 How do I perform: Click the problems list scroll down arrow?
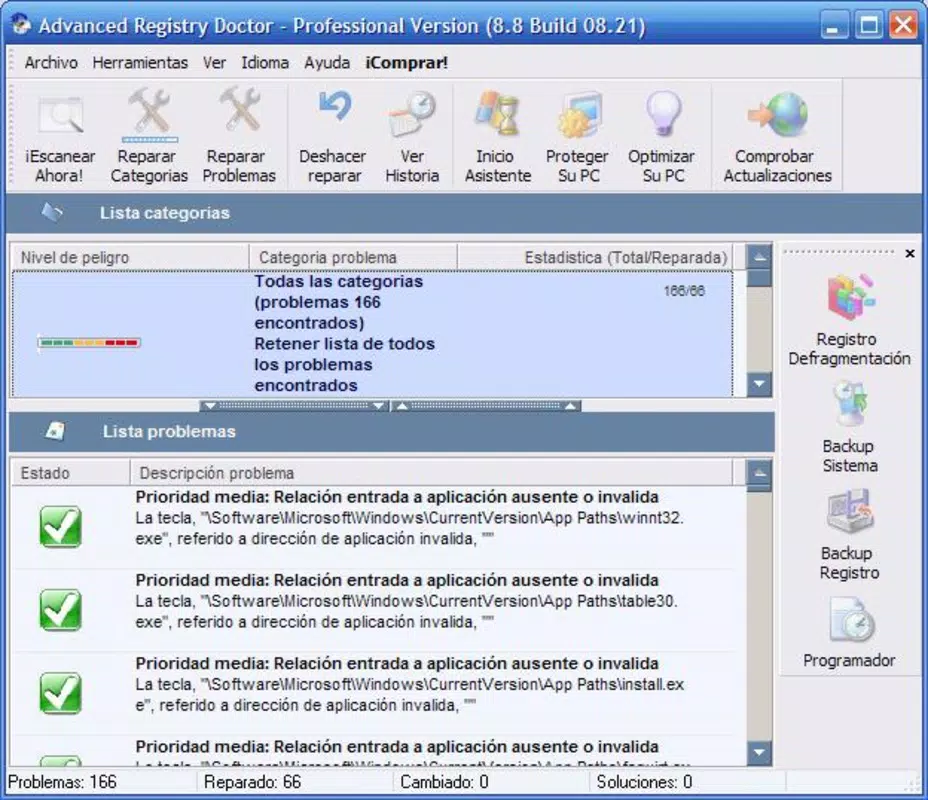[759, 753]
